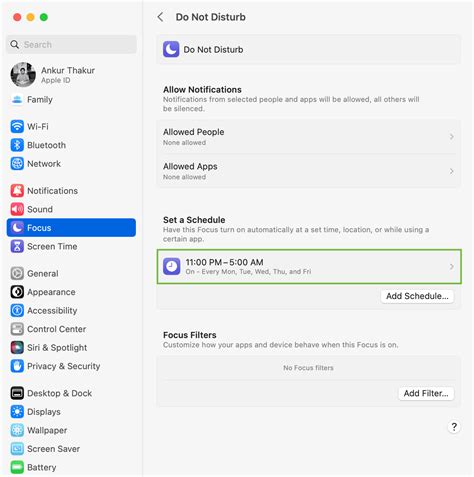Click the Focus moon icon in sidebar
The image size is (474, 477).
coord(17,228)
